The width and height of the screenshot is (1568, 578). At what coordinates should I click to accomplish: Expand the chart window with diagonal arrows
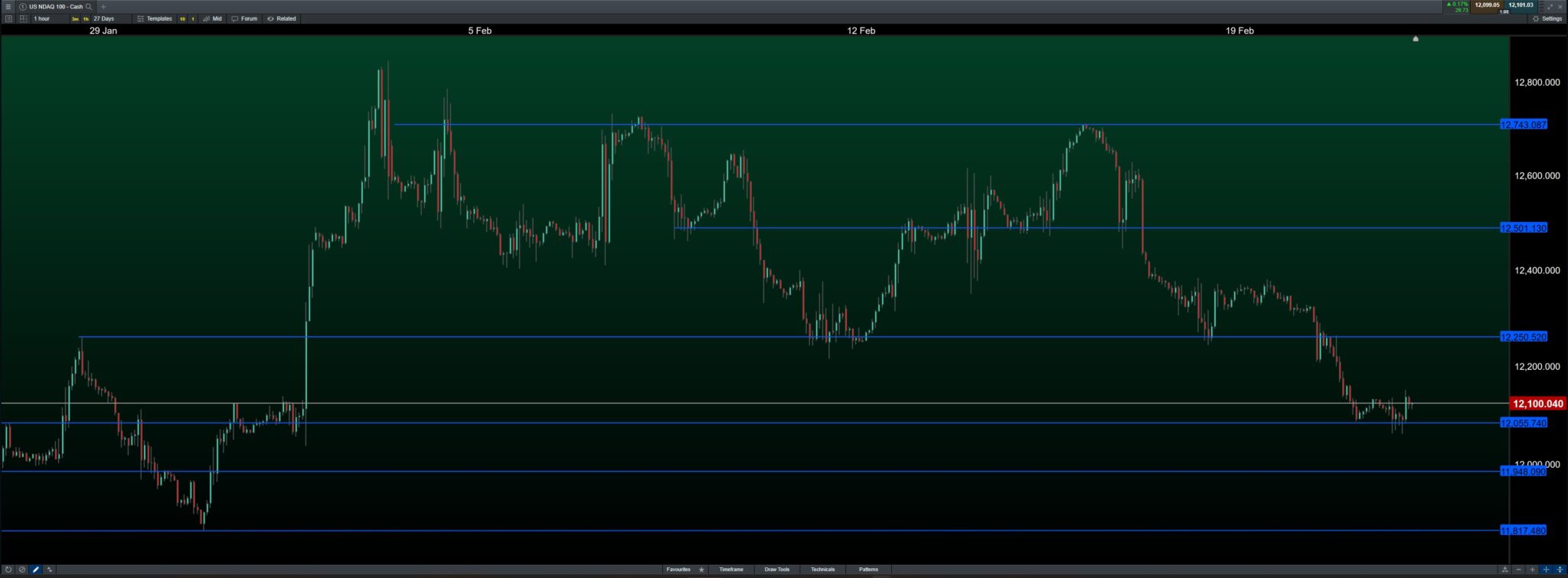[x=1550, y=7]
